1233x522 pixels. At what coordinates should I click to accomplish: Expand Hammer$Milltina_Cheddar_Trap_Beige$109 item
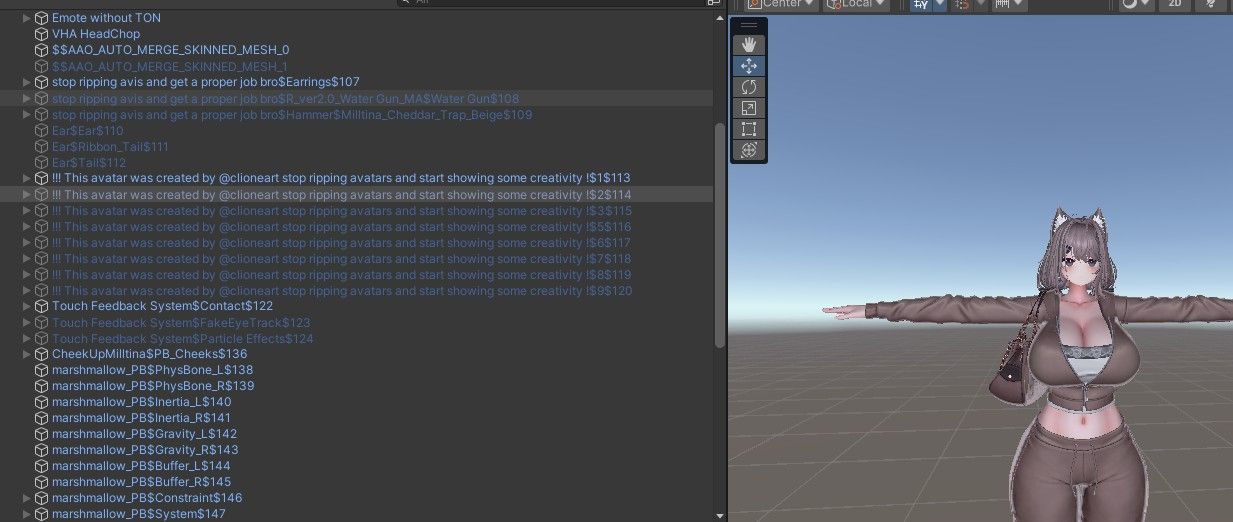coord(27,115)
